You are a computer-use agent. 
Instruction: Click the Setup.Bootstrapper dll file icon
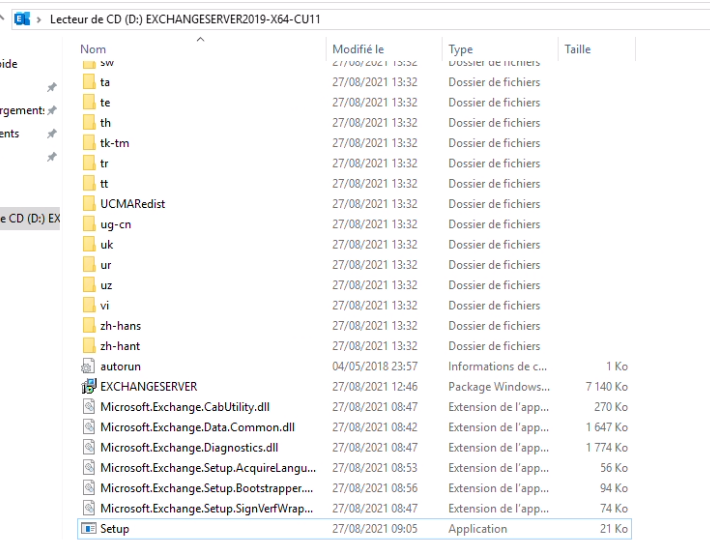point(89,488)
